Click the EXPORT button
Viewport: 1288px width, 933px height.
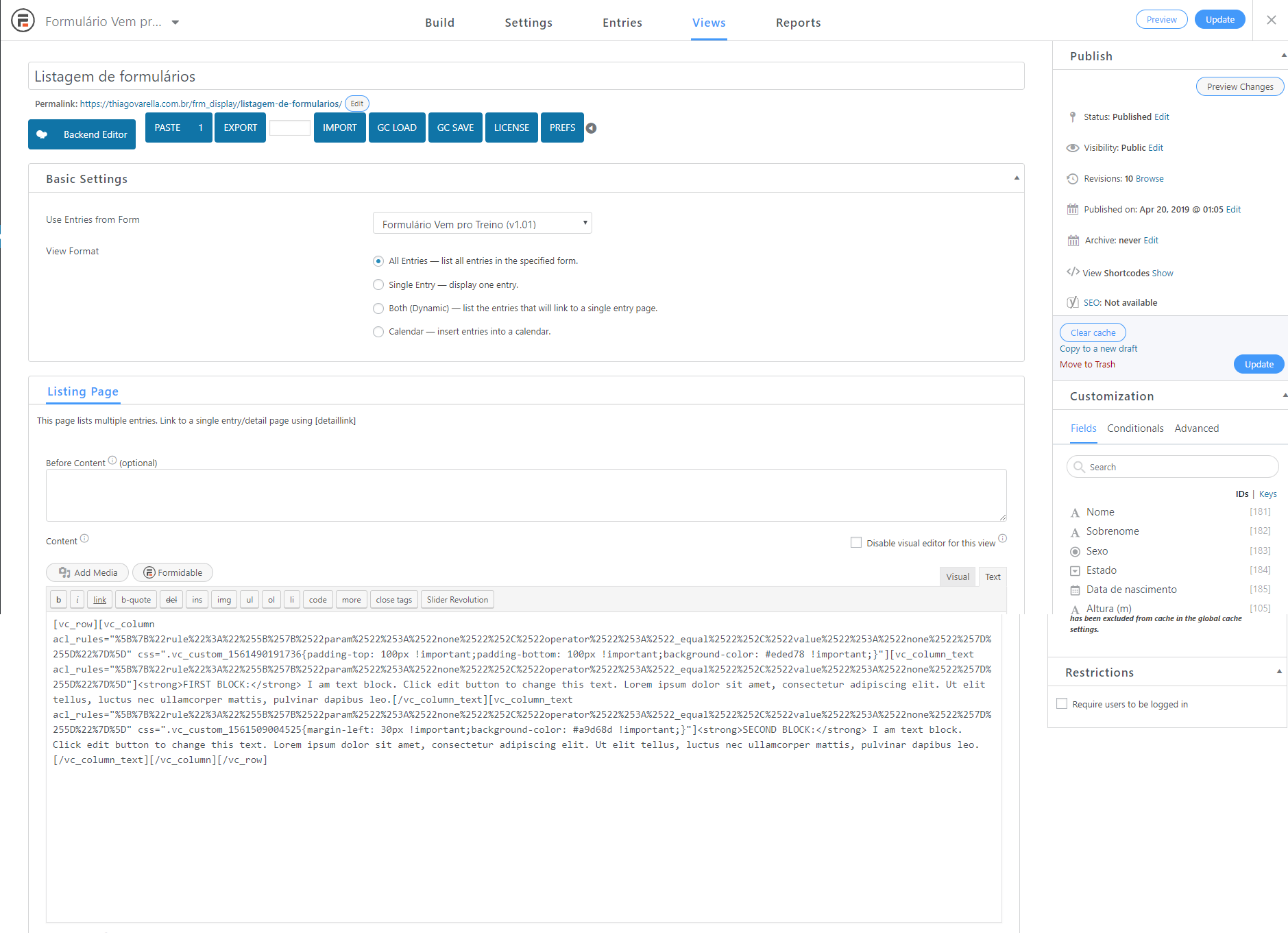[x=240, y=128]
